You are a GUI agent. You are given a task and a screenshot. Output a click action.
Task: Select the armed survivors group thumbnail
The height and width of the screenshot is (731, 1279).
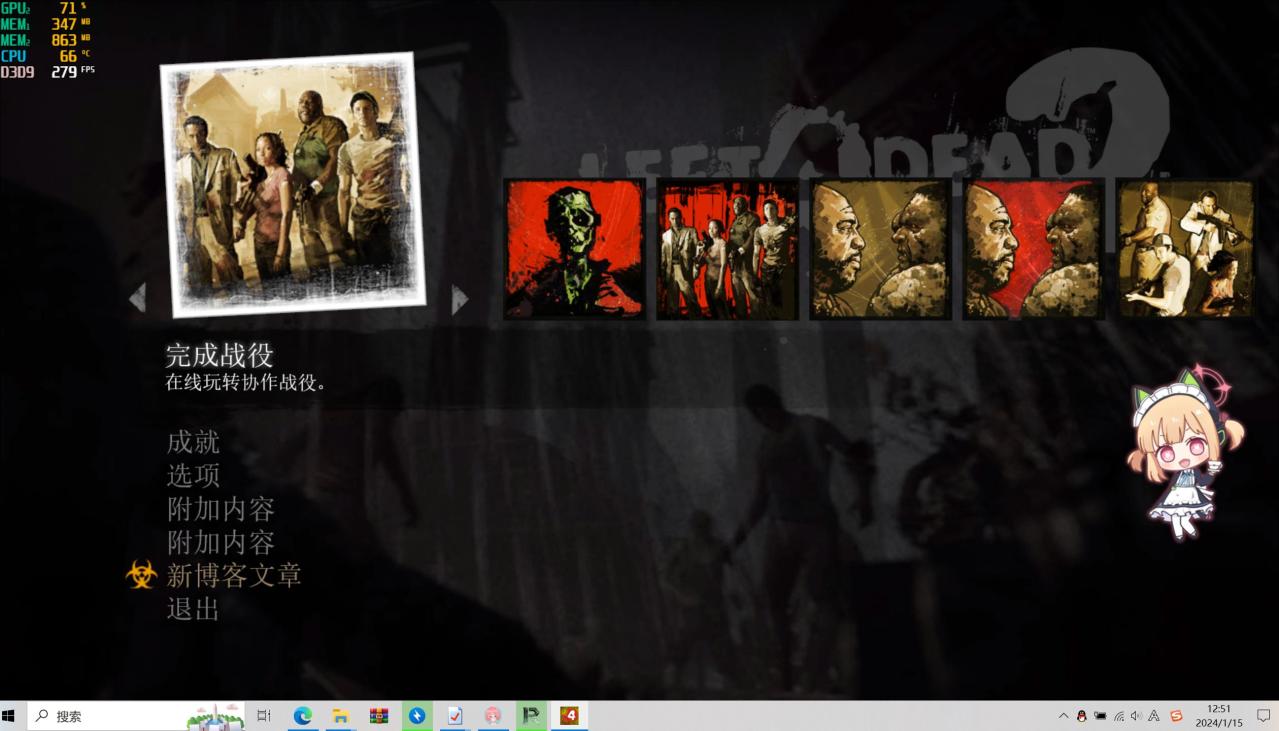tap(1186, 249)
